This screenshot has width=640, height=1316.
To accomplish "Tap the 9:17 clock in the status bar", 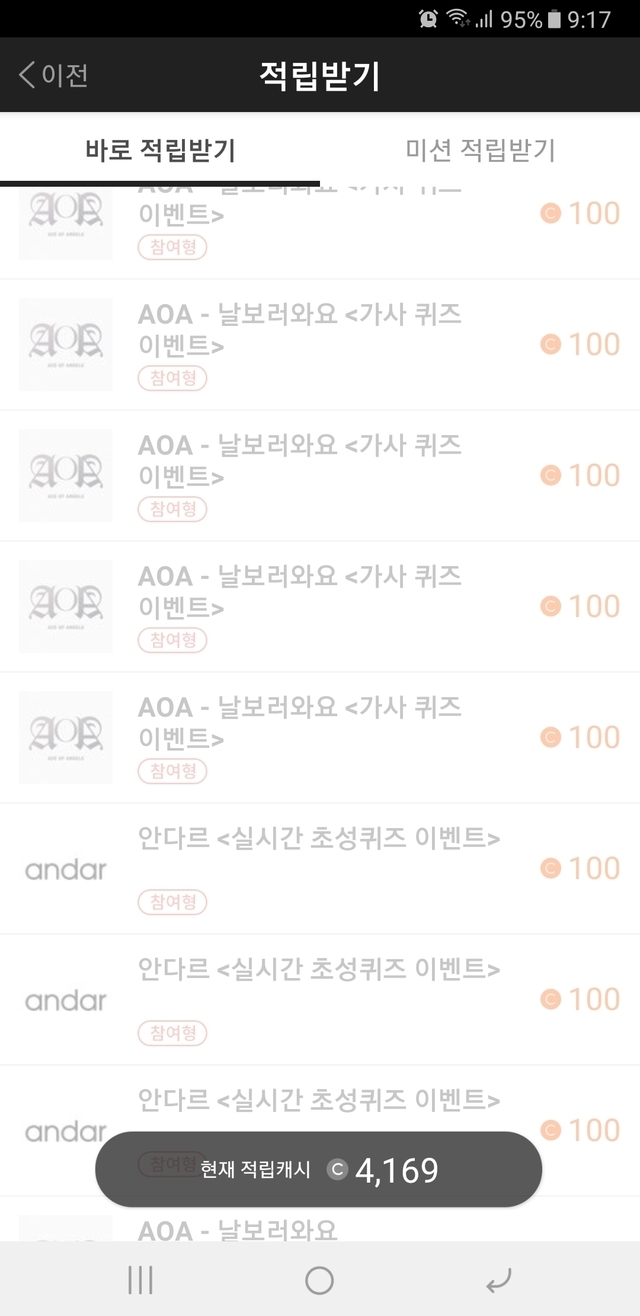I will (x=589, y=19).
